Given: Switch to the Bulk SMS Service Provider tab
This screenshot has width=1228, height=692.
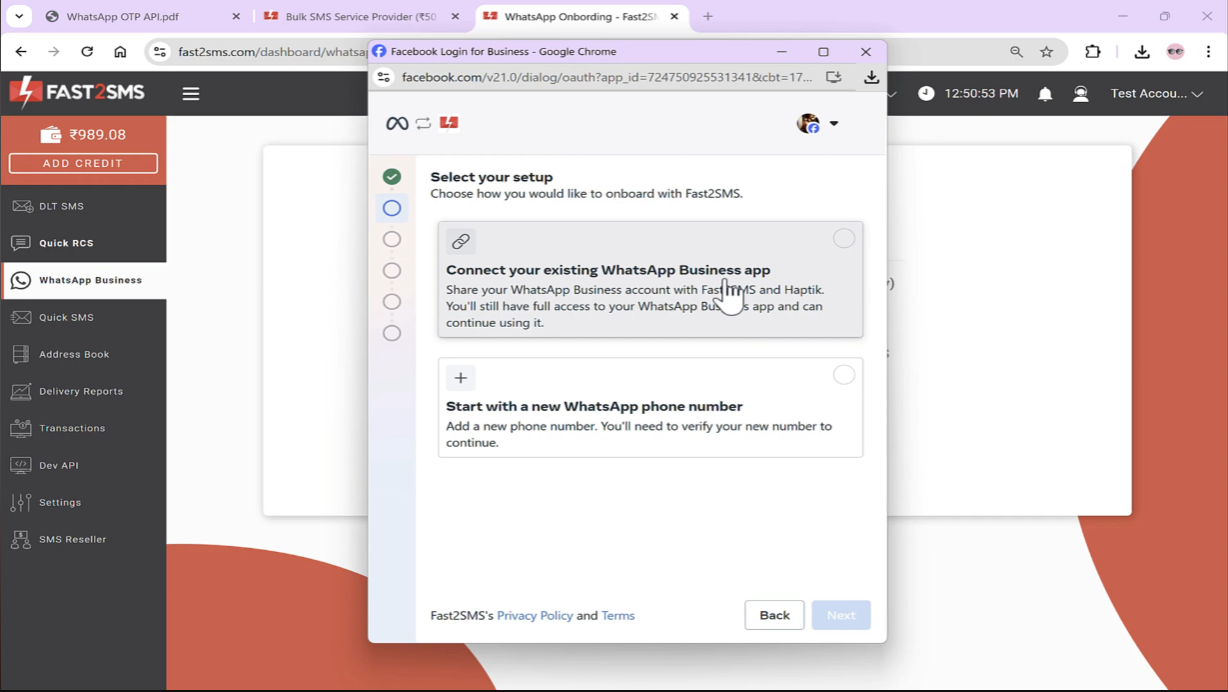Looking at the screenshot, I should click(360, 17).
